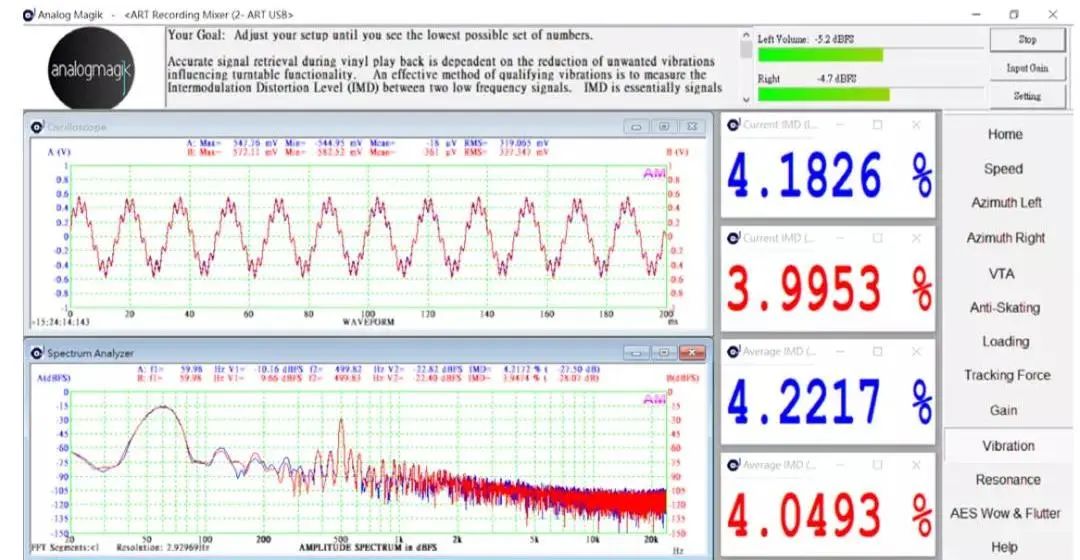Maximize the red Average IMD readout window
The width and height of the screenshot is (1080, 560).
click(x=877, y=464)
